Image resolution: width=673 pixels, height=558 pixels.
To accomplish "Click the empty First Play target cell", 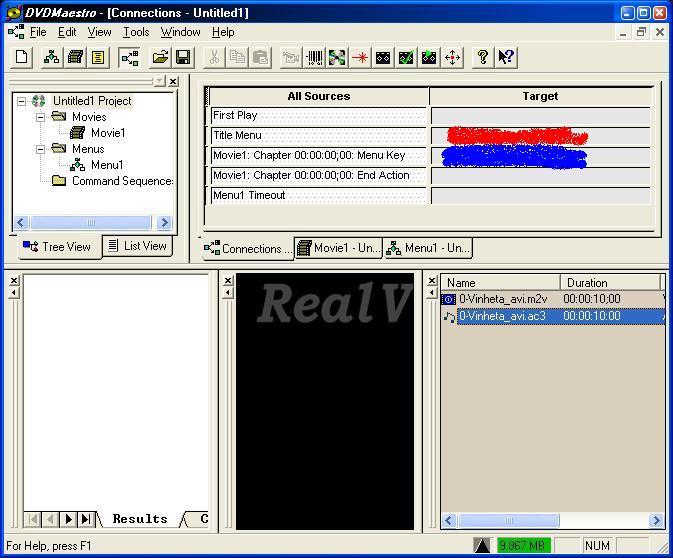I will point(541,116).
